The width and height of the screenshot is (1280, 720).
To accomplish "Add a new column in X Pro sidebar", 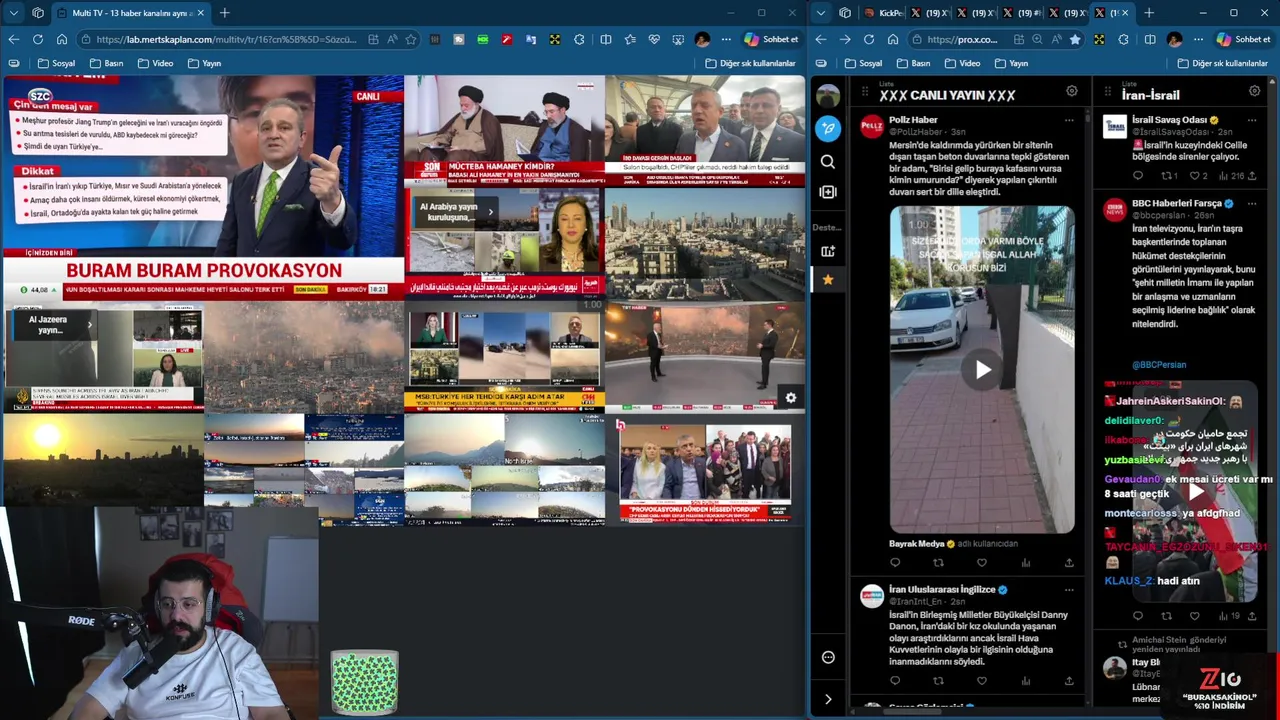I will click(828, 192).
